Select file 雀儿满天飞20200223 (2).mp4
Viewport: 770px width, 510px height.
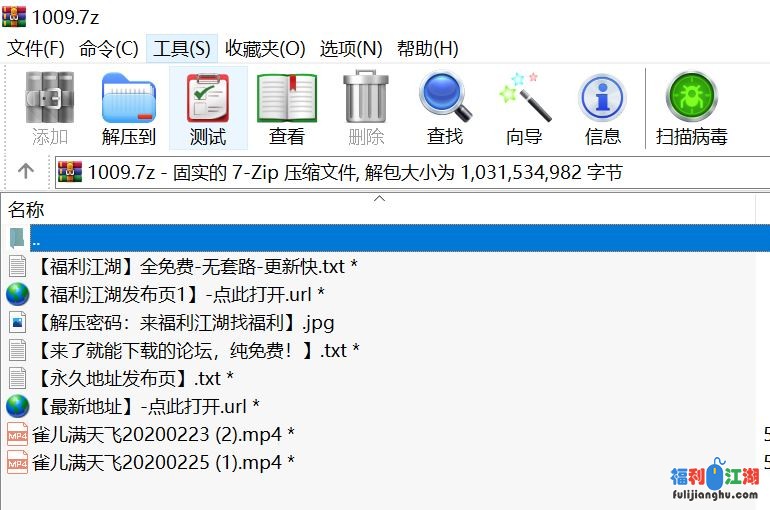(162, 434)
